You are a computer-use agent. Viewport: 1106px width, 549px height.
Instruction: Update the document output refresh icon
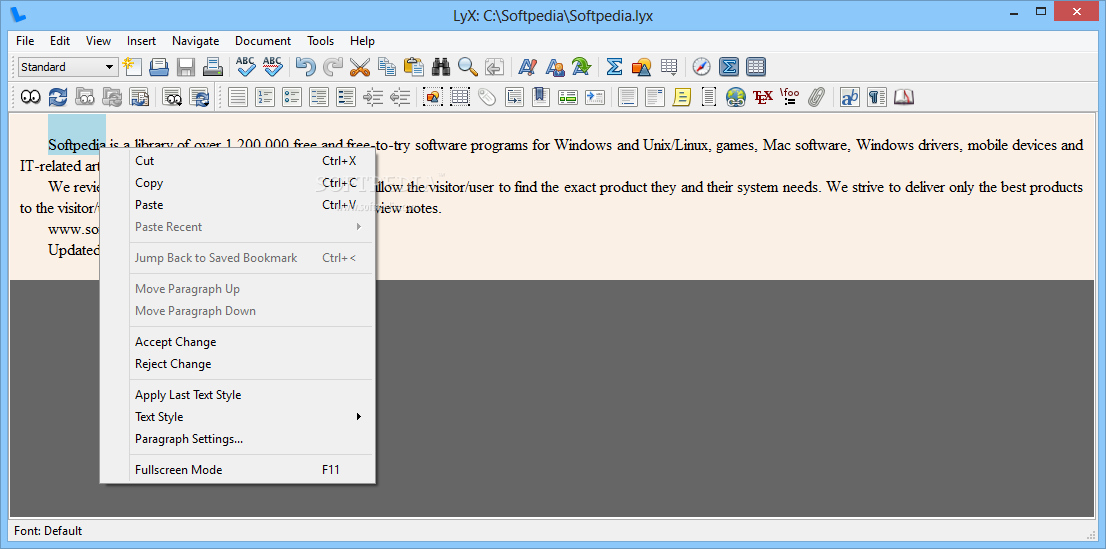pyautogui.click(x=57, y=97)
